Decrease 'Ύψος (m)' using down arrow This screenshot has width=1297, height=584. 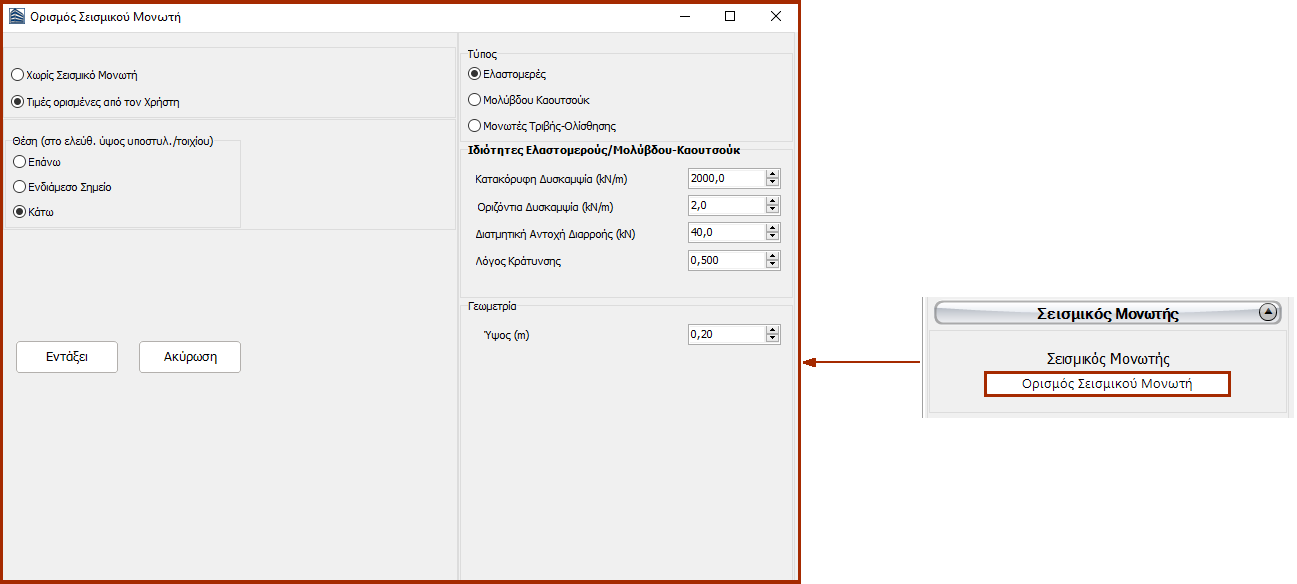pos(772,339)
